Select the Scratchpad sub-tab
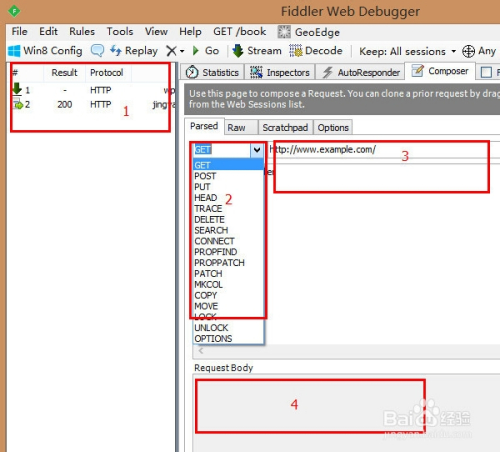The image size is (500, 452). coord(285,127)
